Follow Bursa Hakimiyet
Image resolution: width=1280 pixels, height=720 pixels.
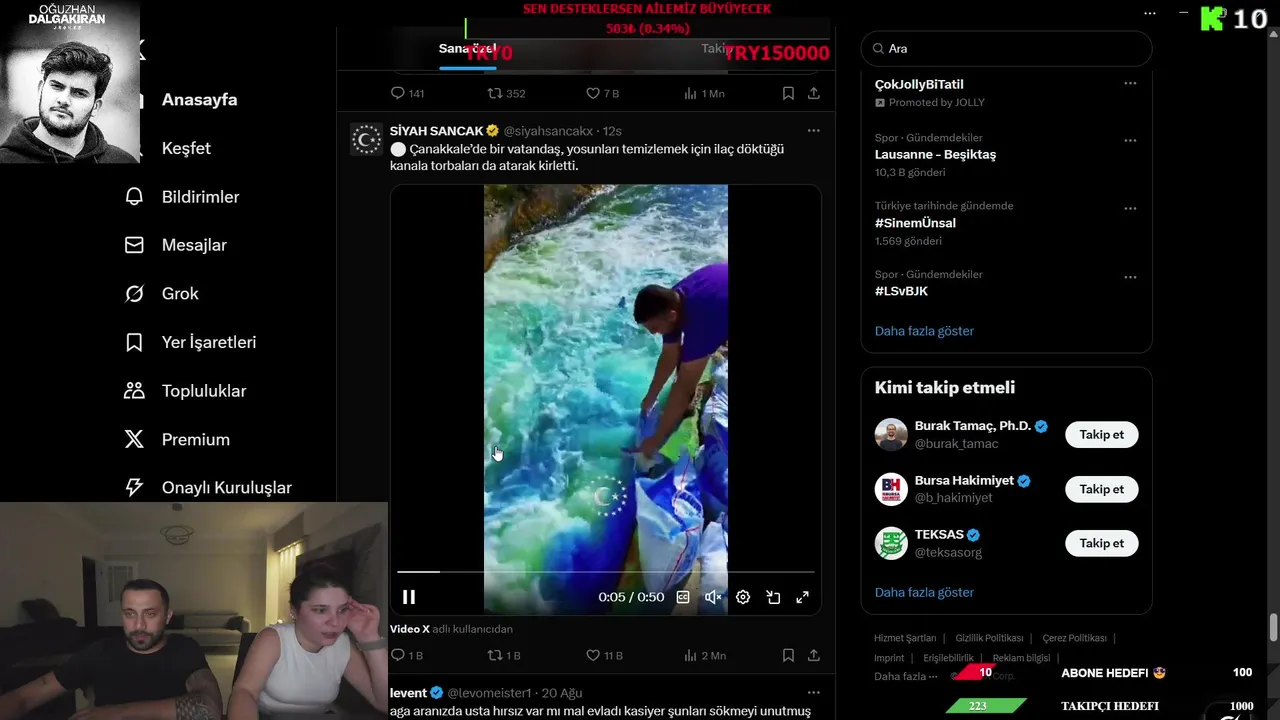tap(1101, 489)
